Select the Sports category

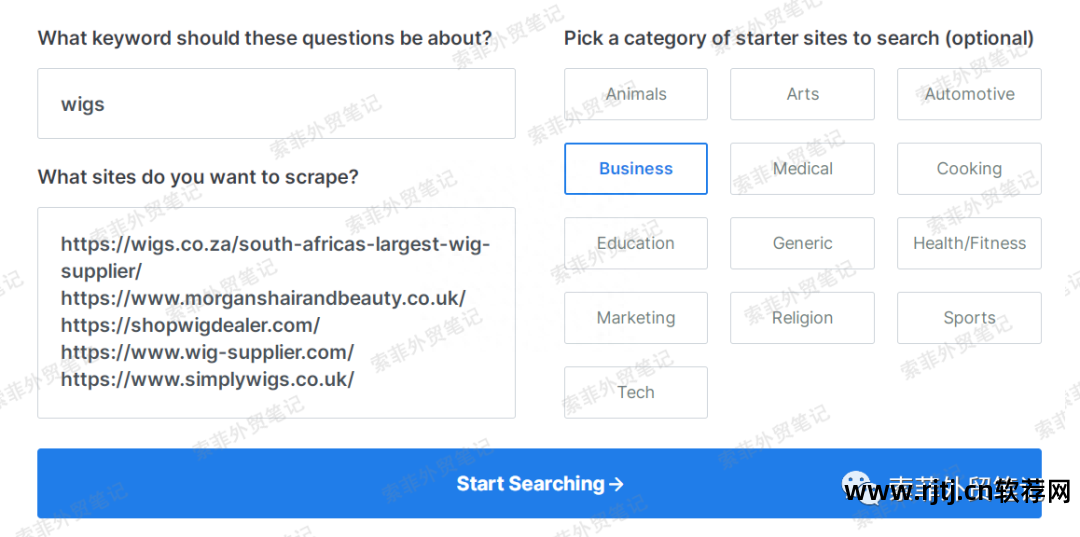pos(969,318)
